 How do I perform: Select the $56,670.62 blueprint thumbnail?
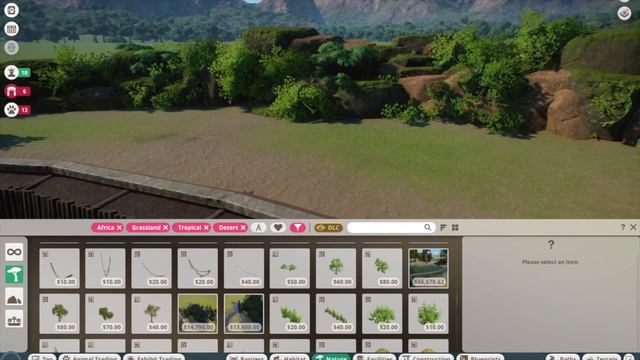(x=428, y=268)
